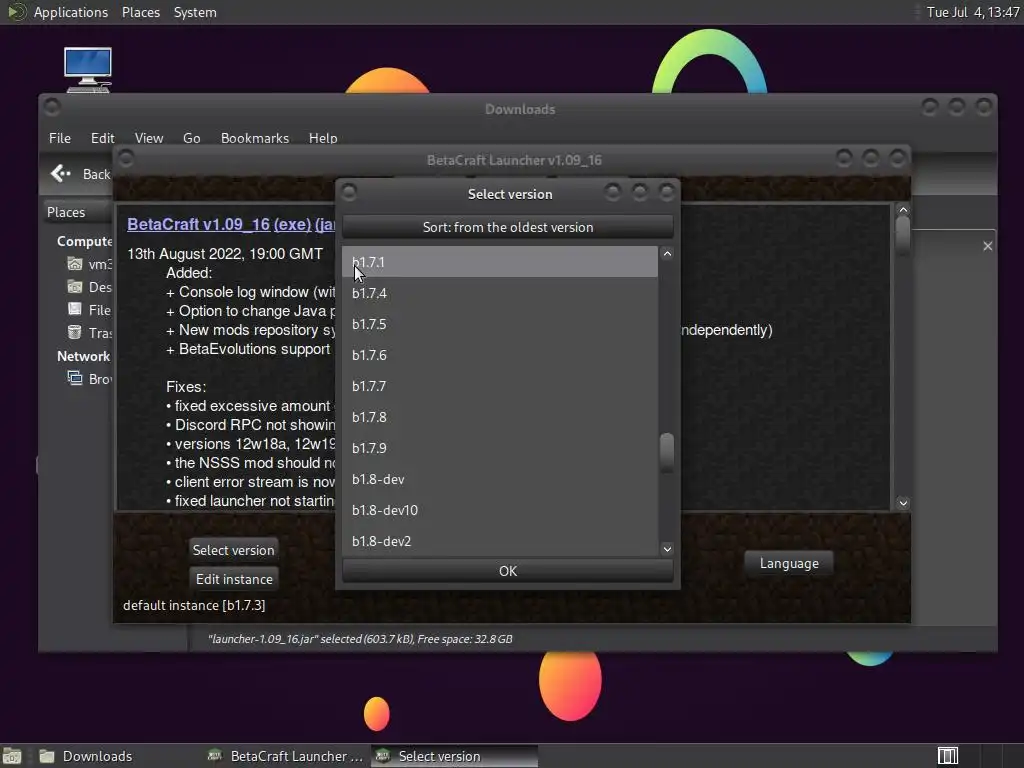Open the Help menu in Downloads window
Image resolution: width=1024 pixels, height=768 pixels.
323,138
